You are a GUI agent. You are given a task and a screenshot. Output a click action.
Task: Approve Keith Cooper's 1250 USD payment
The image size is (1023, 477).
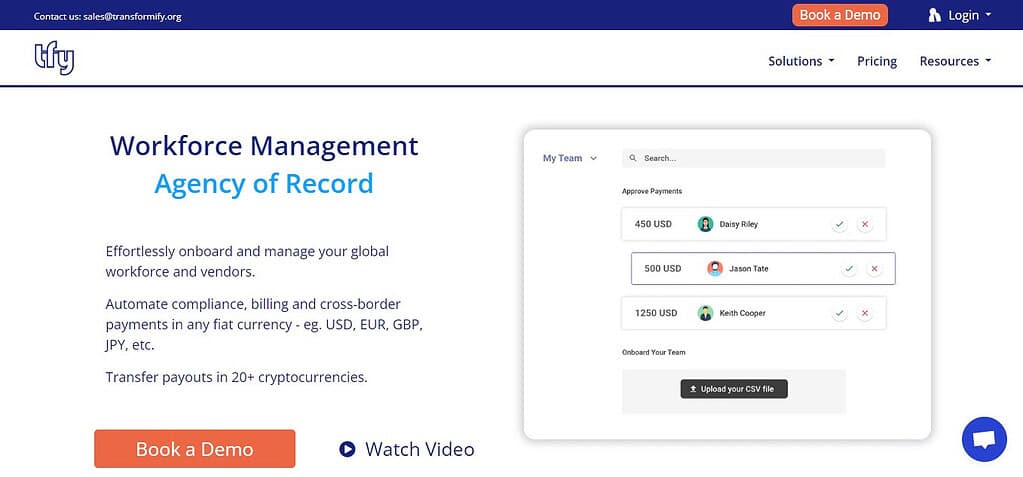(x=840, y=313)
